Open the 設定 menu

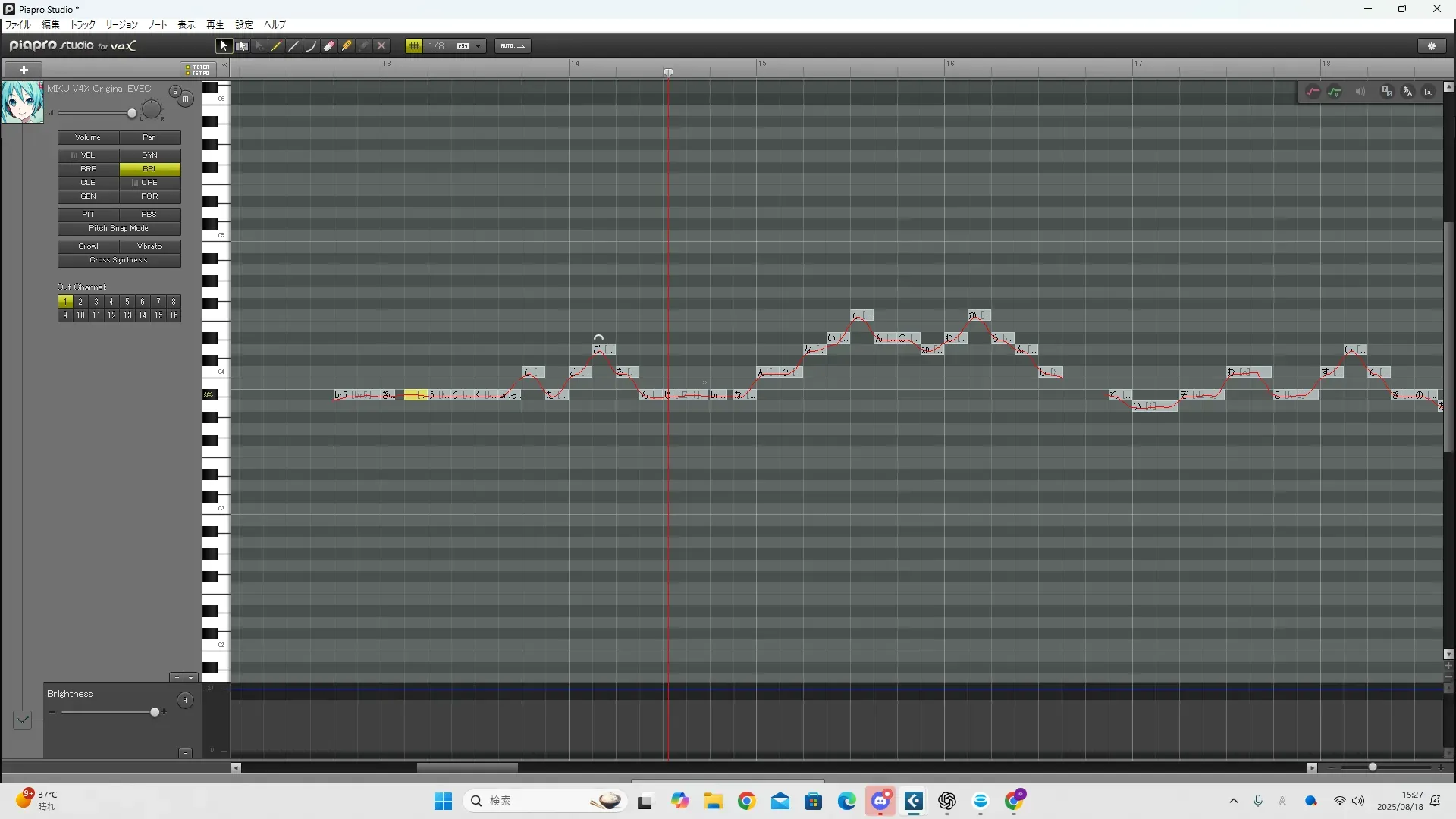[x=243, y=25]
